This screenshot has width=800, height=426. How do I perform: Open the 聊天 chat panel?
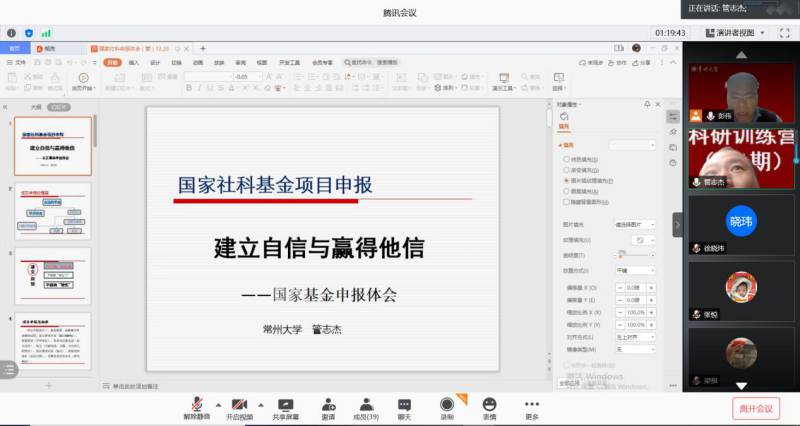click(404, 403)
